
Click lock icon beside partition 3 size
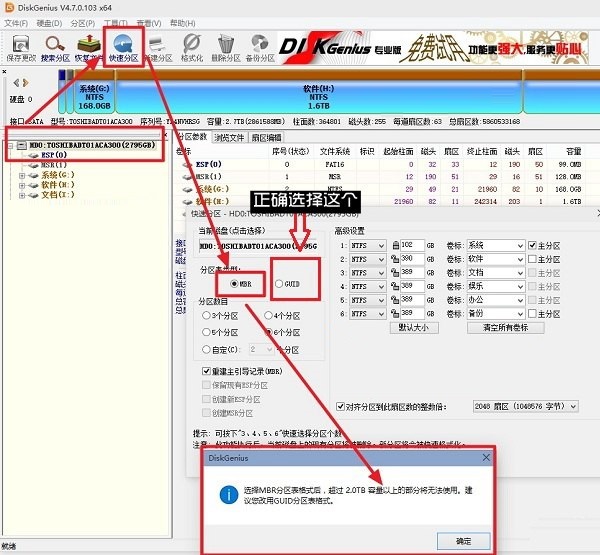pos(395,273)
